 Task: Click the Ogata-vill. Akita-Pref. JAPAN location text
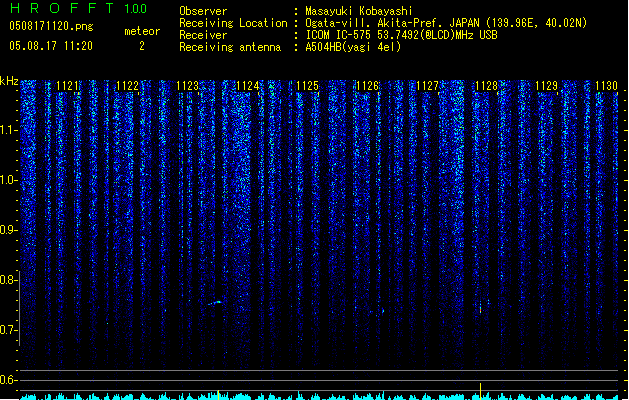coord(446,23)
